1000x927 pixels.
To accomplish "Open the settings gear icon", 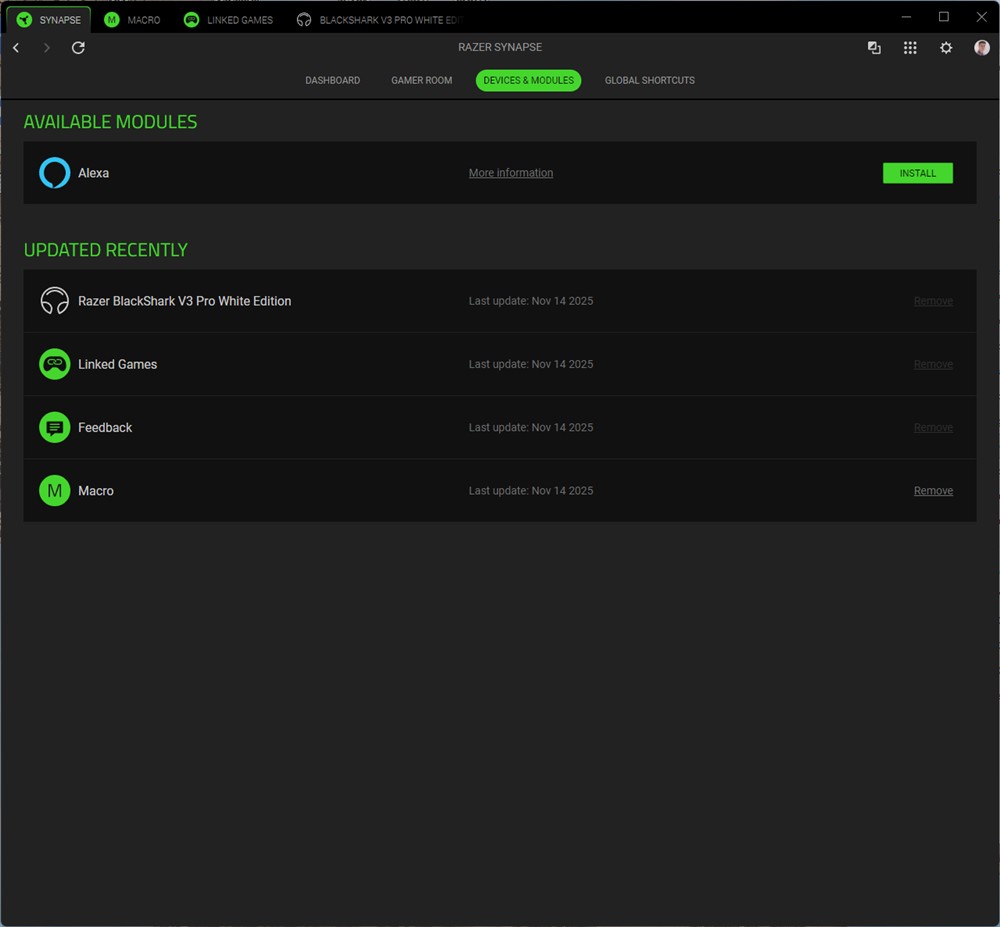I will coord(946,48).
